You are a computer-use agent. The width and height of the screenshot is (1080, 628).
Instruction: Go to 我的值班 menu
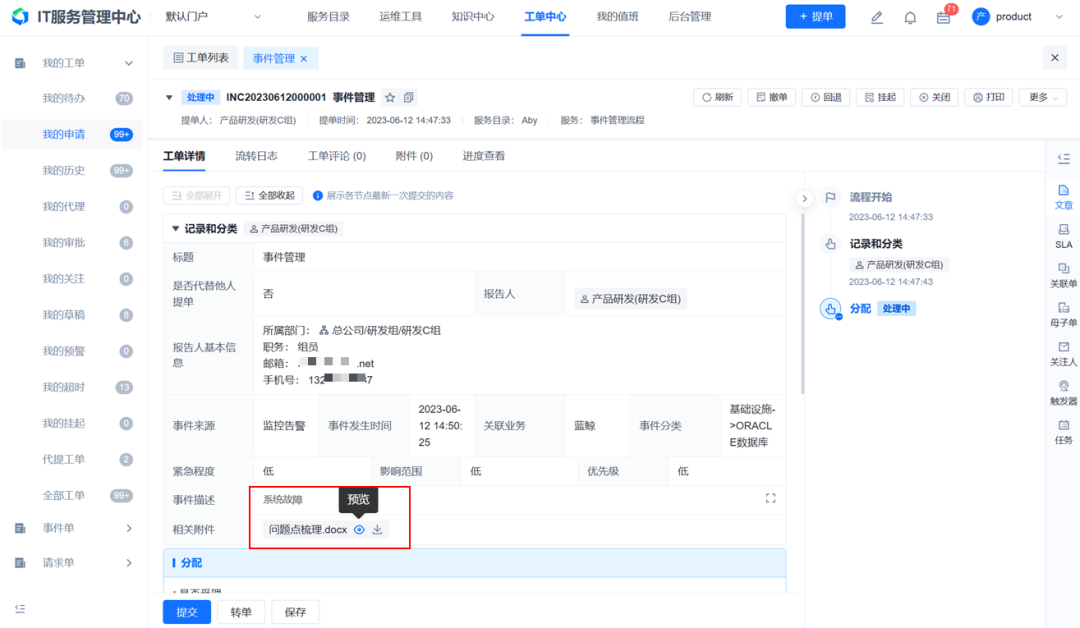point(617,17)
